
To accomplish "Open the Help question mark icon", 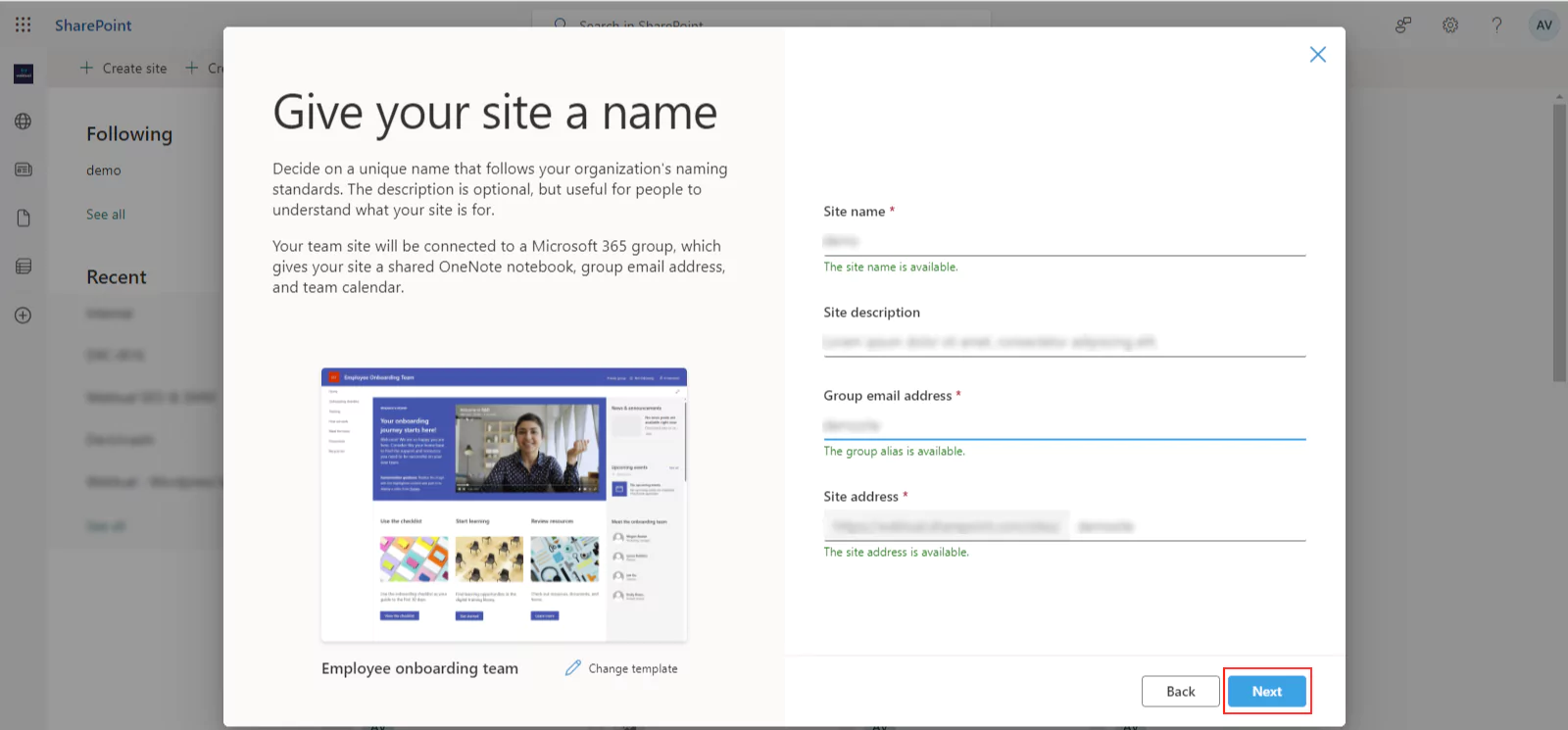I will (1496, 25).
